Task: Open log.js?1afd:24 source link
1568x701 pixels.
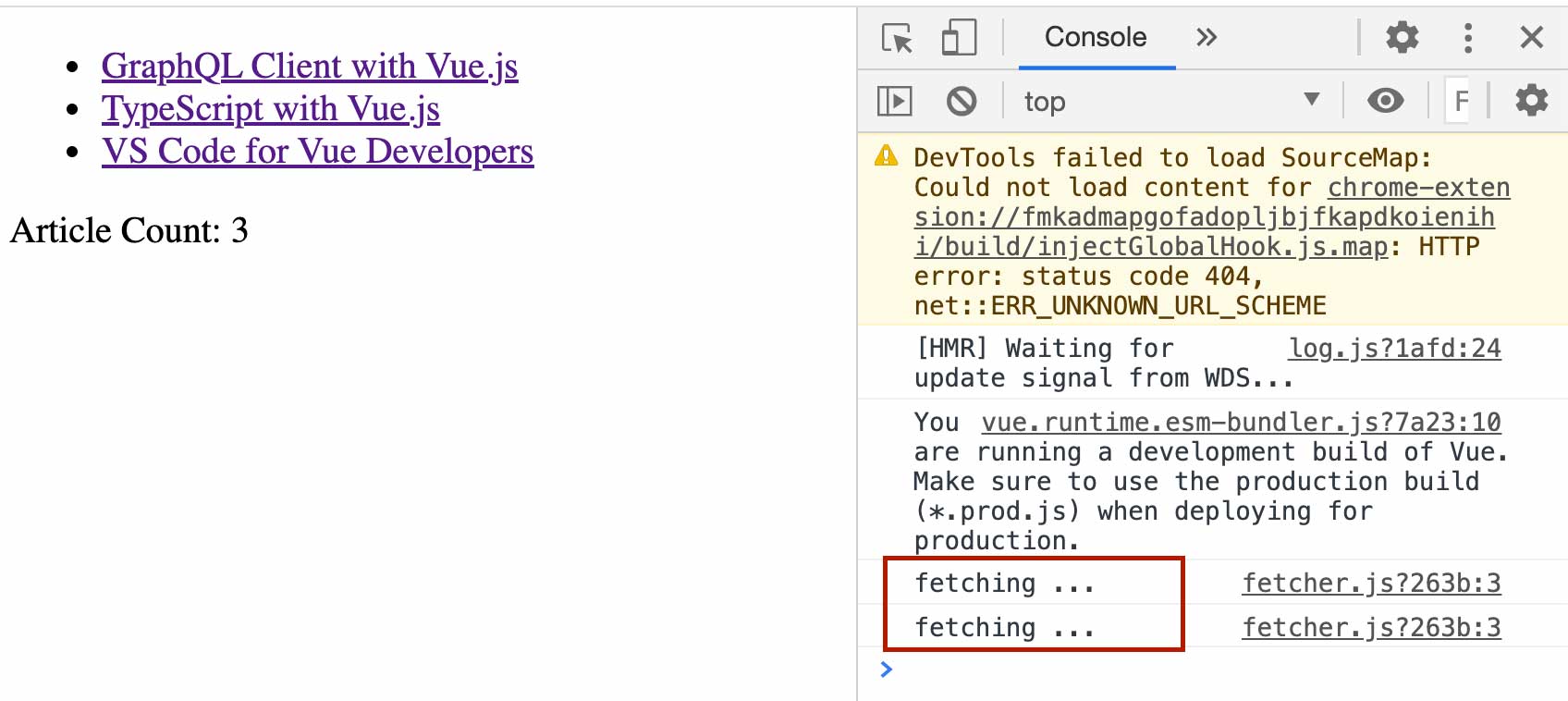Action: coord(1394,349)
